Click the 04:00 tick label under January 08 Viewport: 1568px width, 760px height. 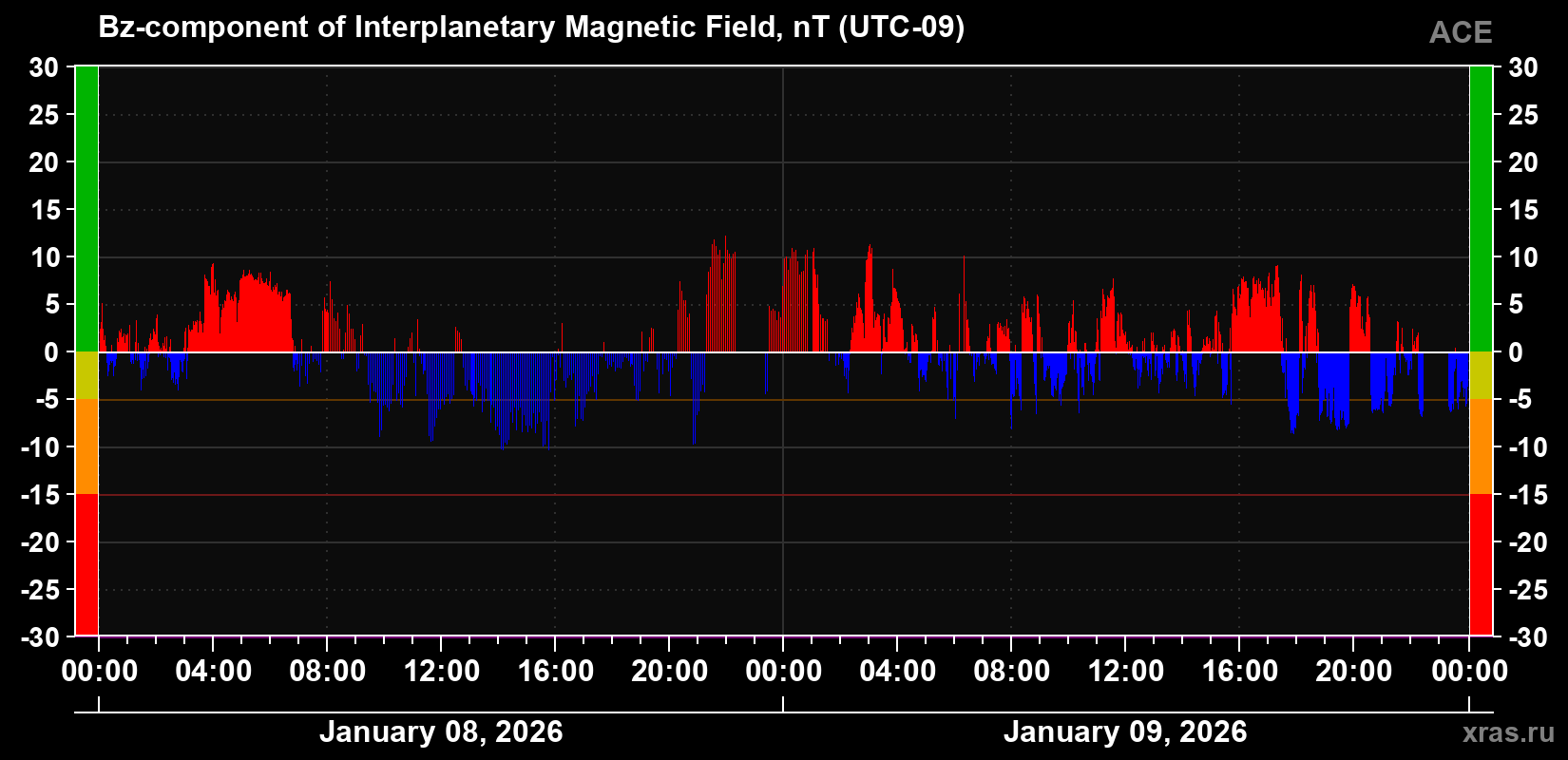coord(213,672)
